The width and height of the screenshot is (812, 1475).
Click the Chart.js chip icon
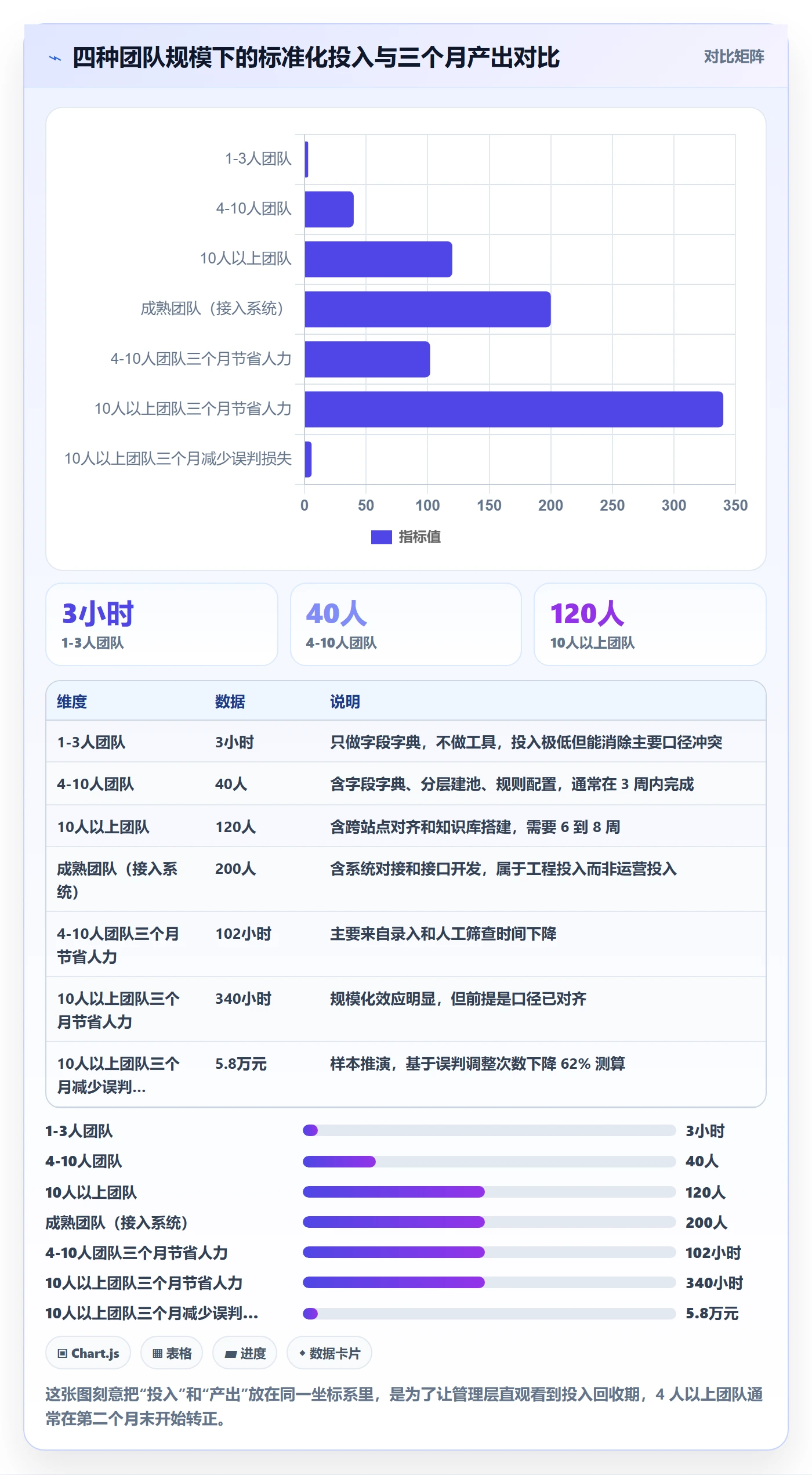click(x=63, y=1353)
